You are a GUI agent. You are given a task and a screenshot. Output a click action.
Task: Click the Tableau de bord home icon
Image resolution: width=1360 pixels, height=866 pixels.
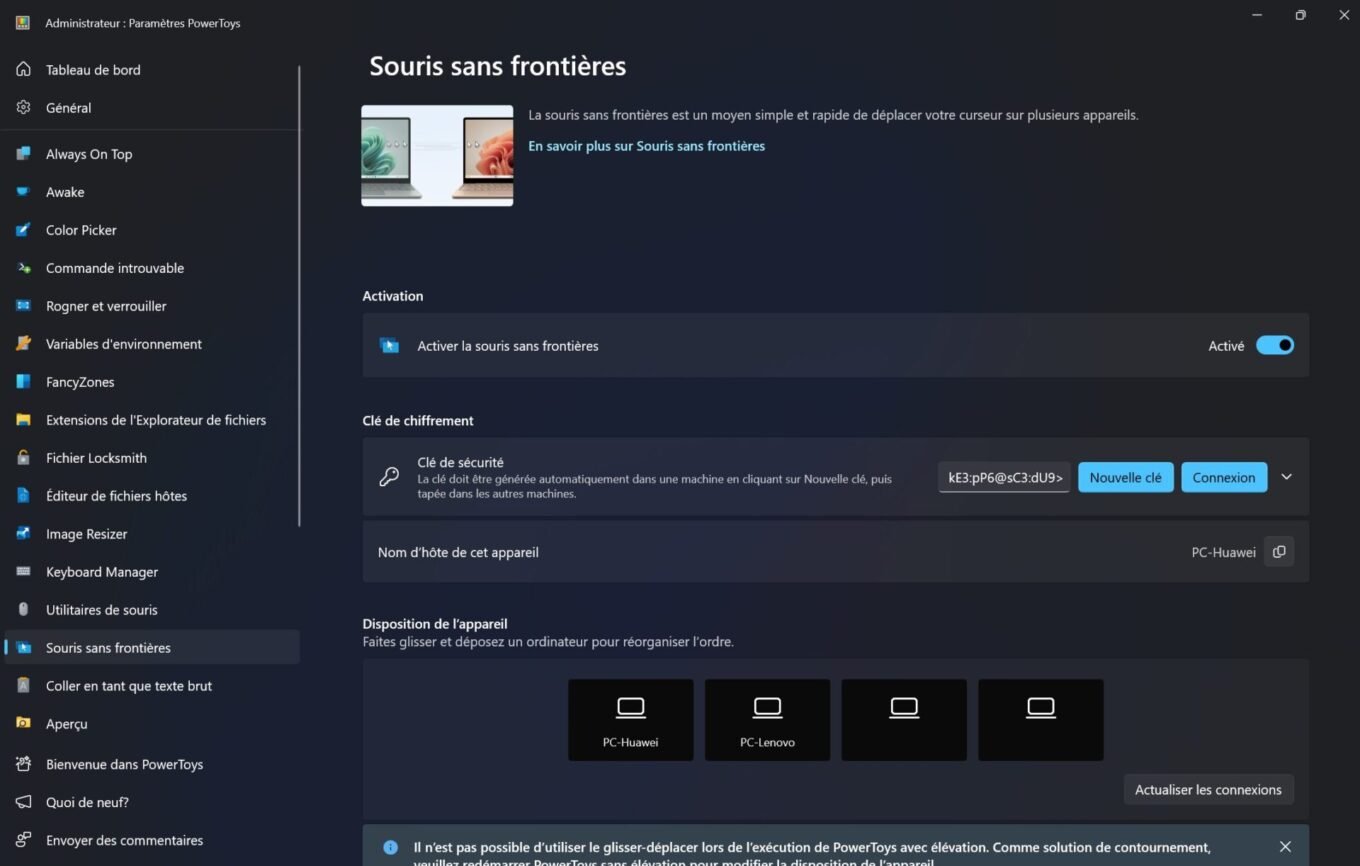[23, 70]
